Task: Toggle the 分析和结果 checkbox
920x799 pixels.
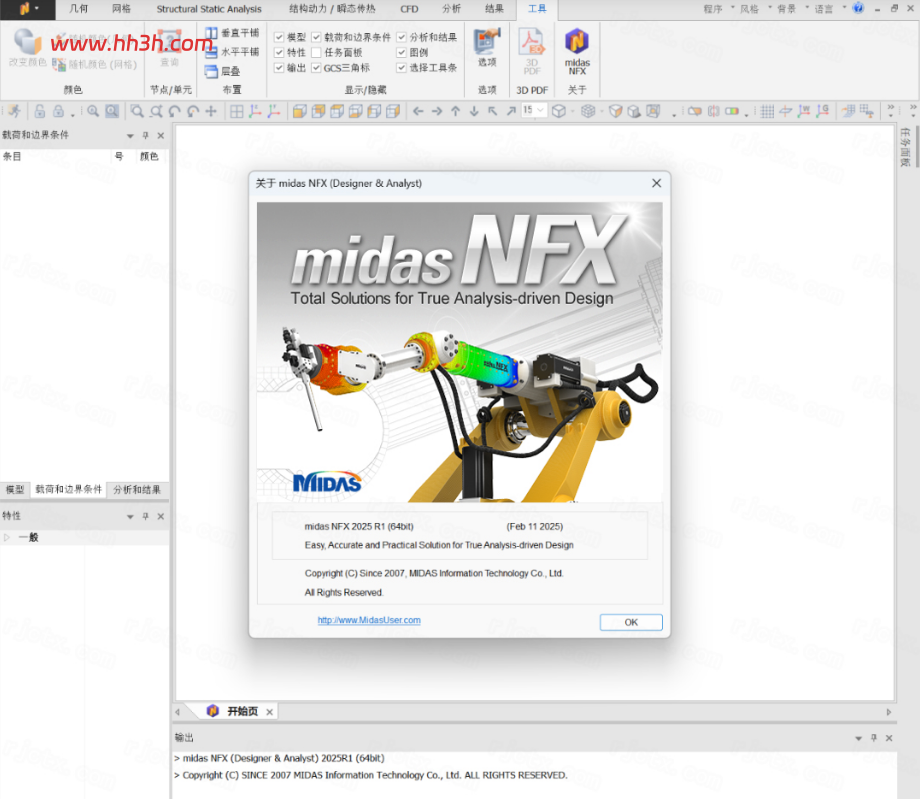Action: 401,37
